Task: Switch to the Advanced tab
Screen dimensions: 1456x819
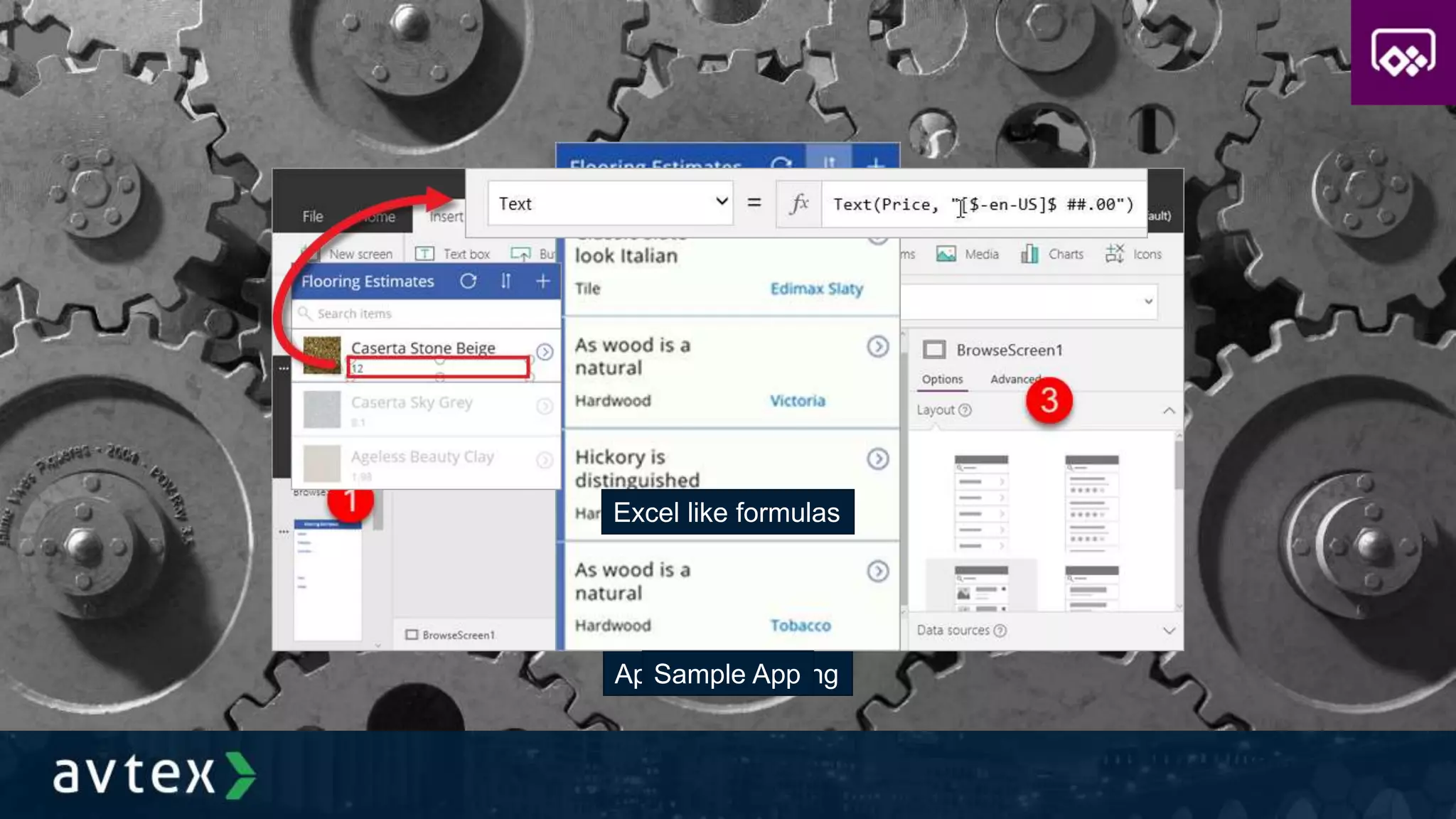Action: coord(1017,380)
